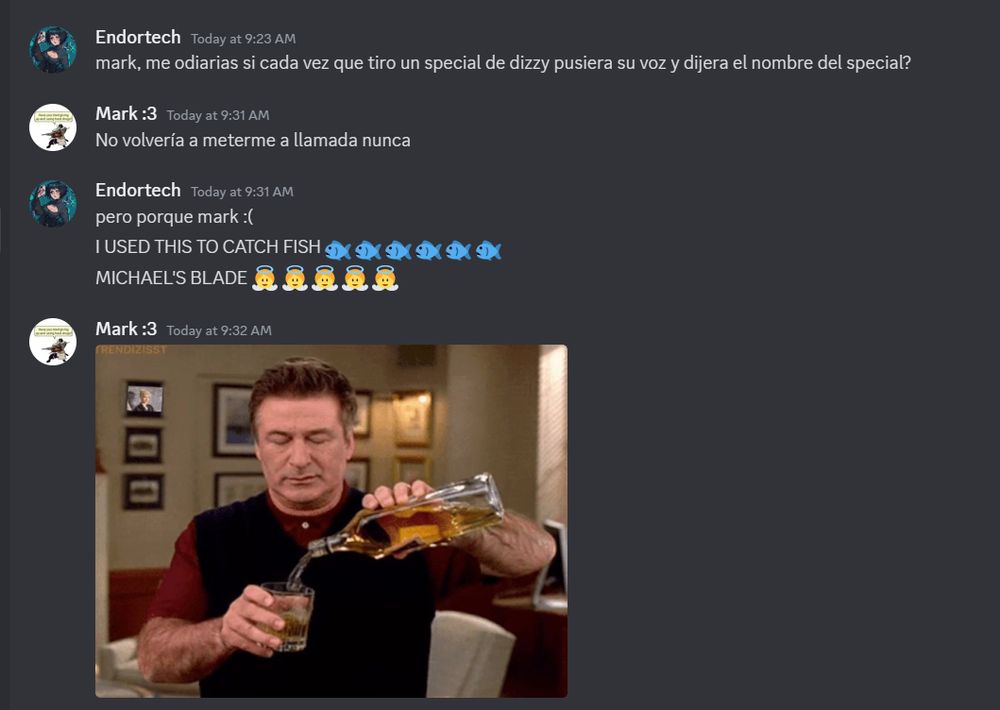Open Endortech's avatar on first message
The image size is (1000, 710).
coord(53,50)
